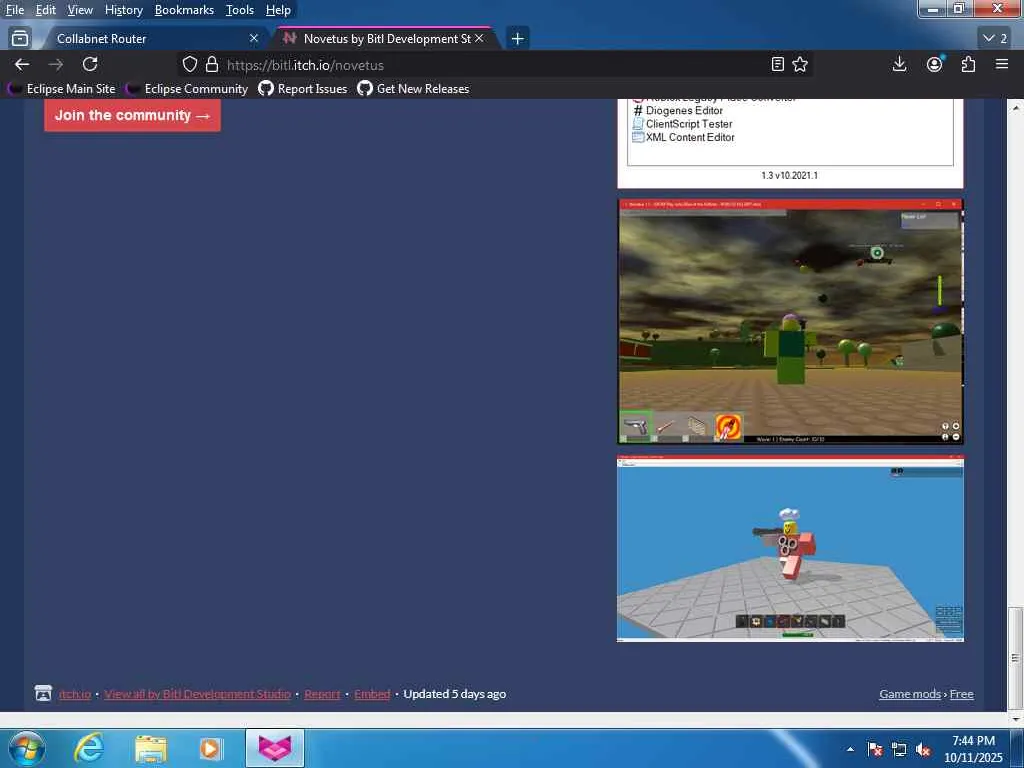Open Windows Media Player taskbar icon
This screenshot has width=1024, height=768.
coord(211,748)
